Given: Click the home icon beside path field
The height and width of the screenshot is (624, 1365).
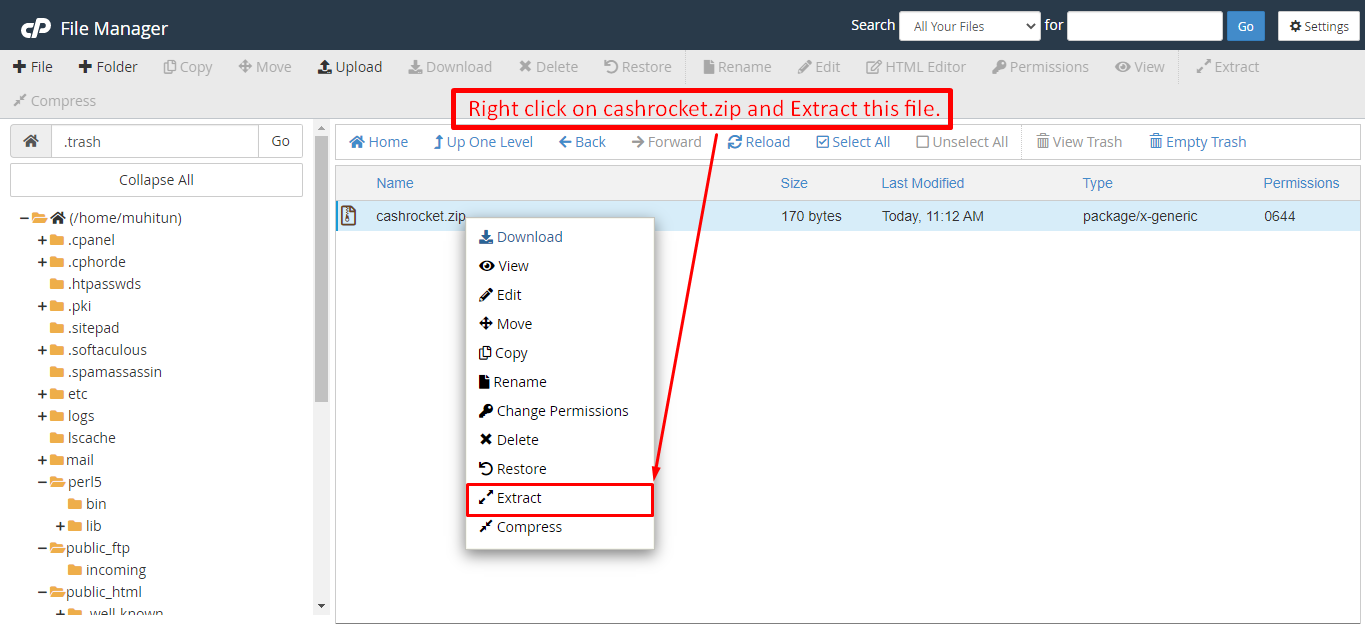Looking at the screenshot, I should [x=31, y=141].
